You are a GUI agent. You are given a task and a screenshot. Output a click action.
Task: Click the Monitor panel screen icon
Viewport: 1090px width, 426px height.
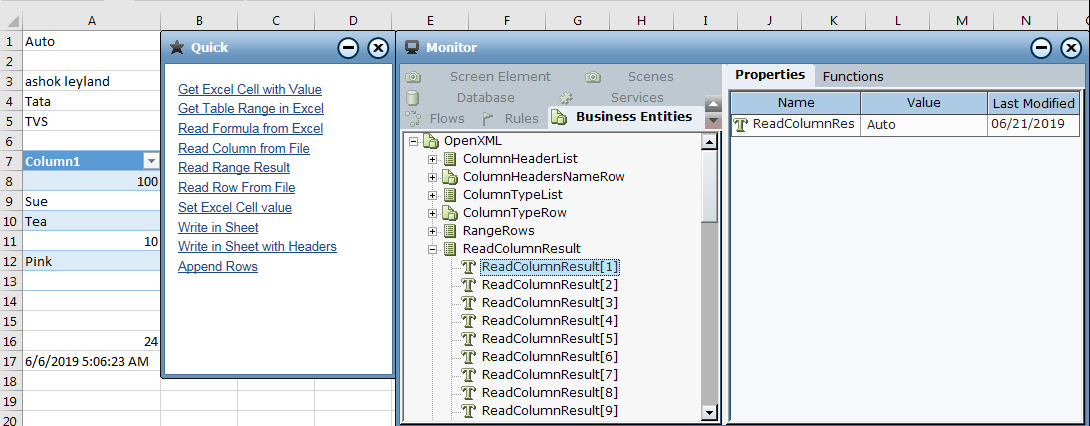[x=411, y=47]
